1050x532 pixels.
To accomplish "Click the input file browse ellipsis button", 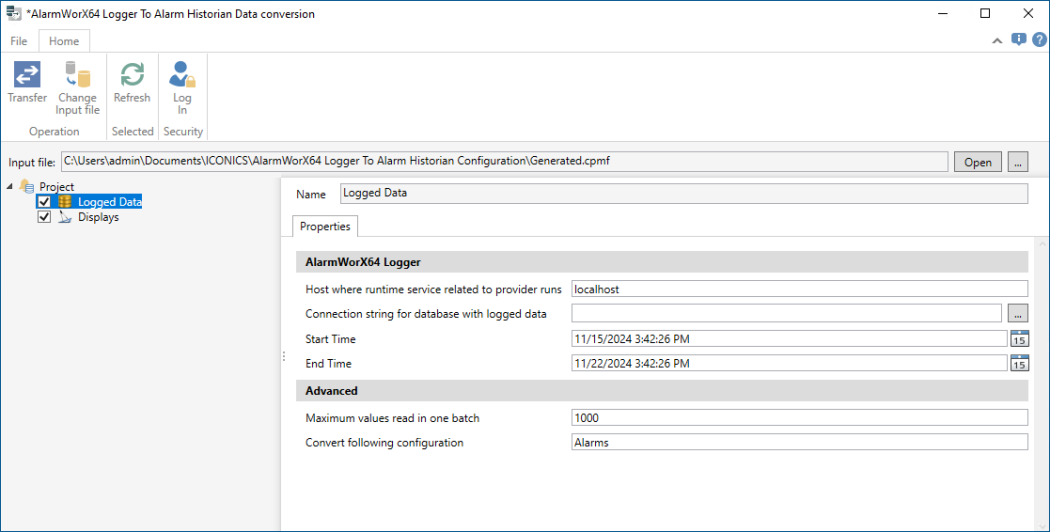I will pyautogui.click(x=1018, y=162).
